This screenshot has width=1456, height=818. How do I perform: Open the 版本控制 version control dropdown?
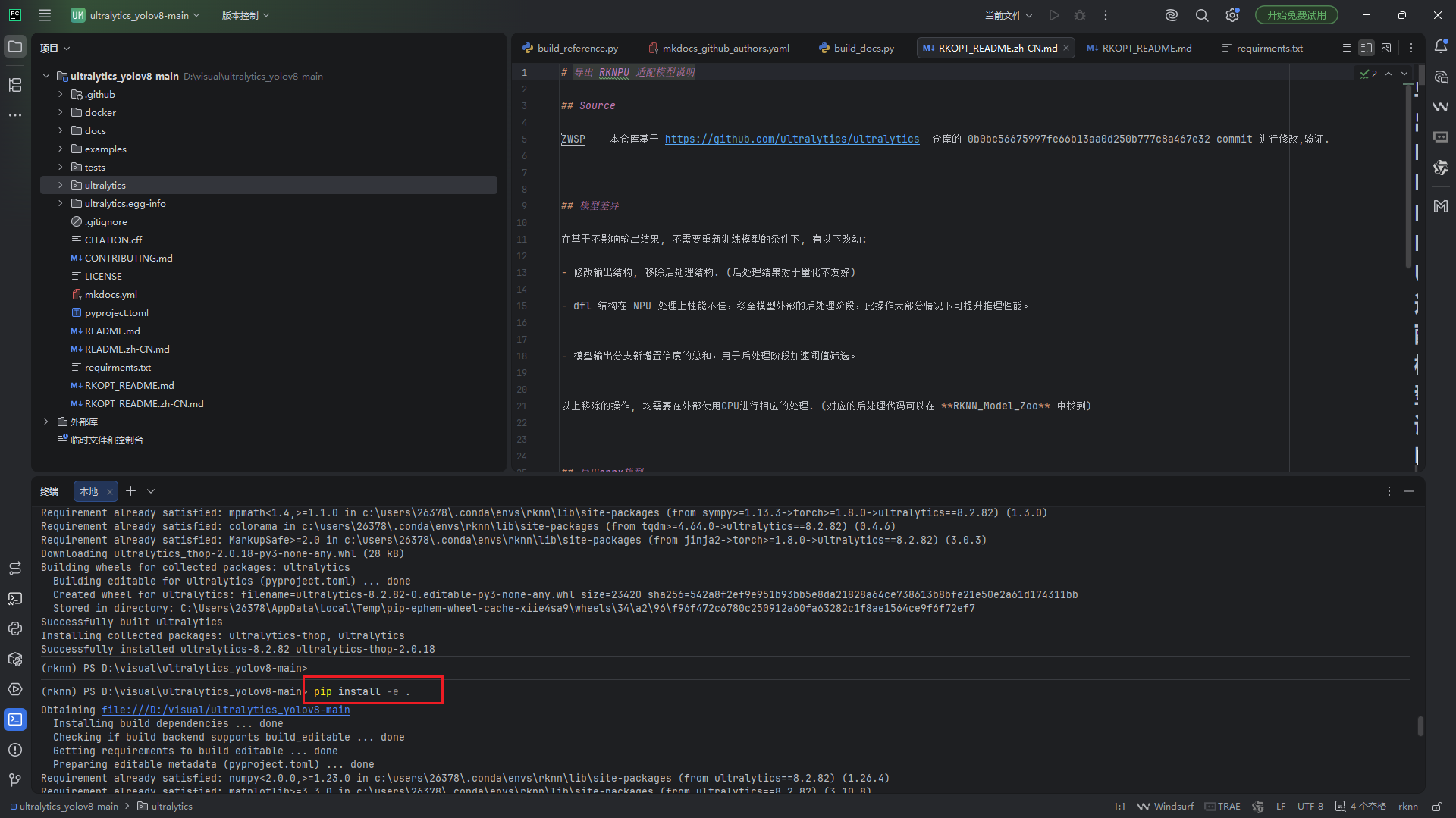tap(245, 15)
